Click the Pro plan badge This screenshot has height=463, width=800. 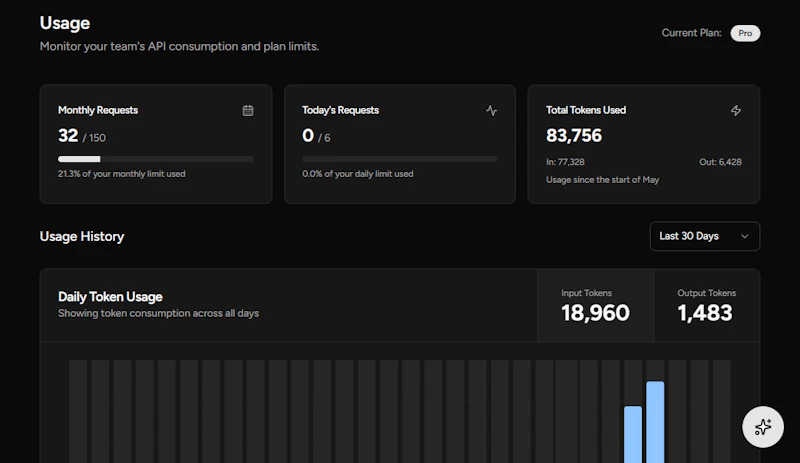745,33
